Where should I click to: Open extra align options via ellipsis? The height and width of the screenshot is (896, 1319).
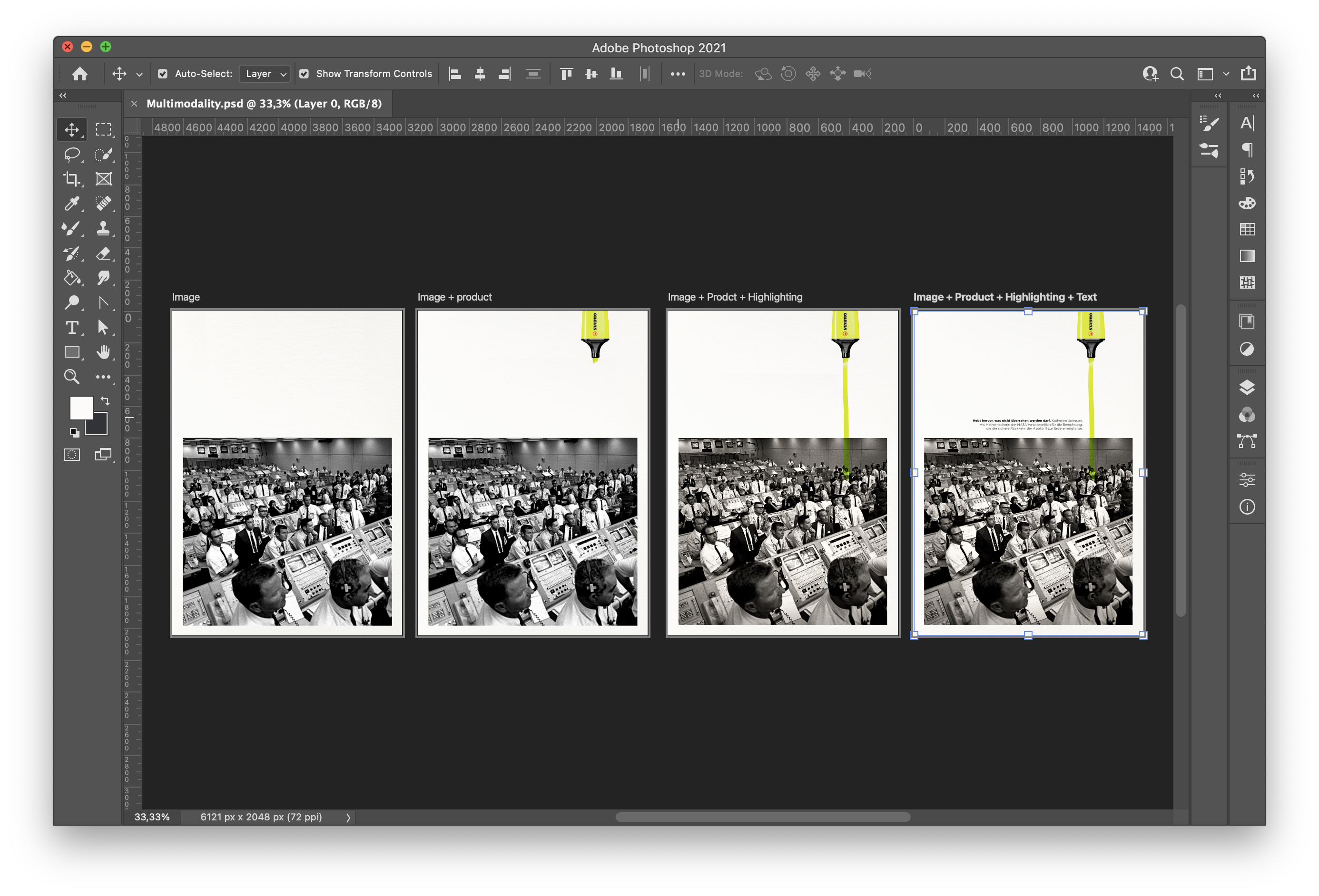(x=678, y=74)
